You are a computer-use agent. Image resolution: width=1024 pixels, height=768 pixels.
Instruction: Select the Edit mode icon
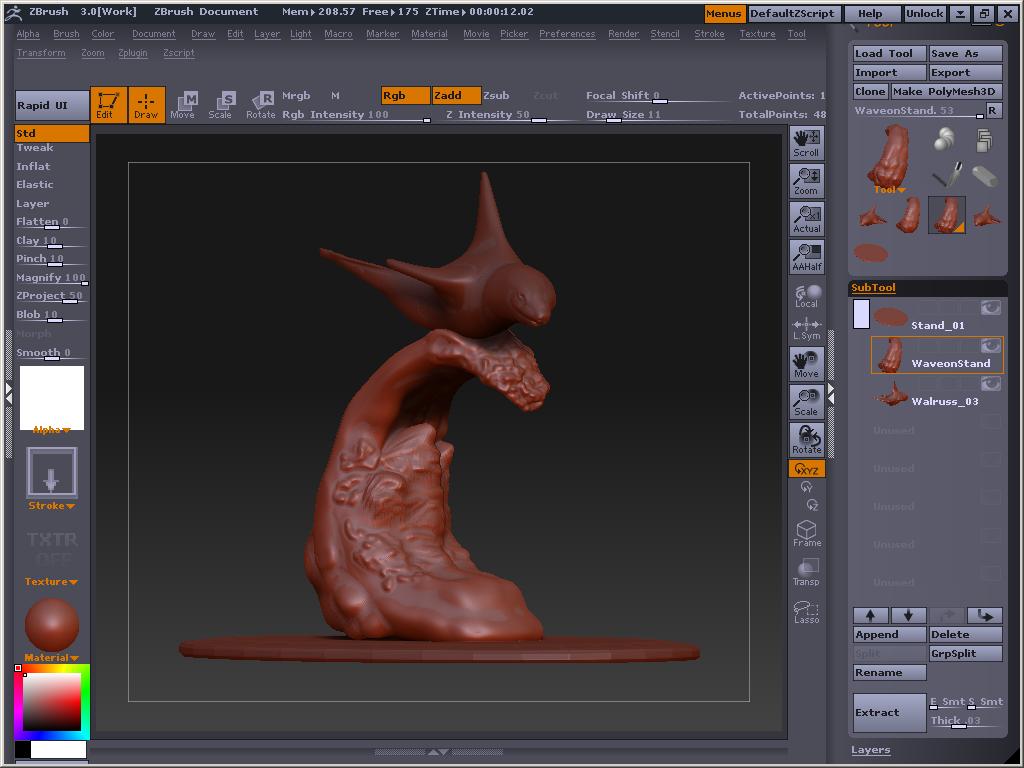click(108, 103)
